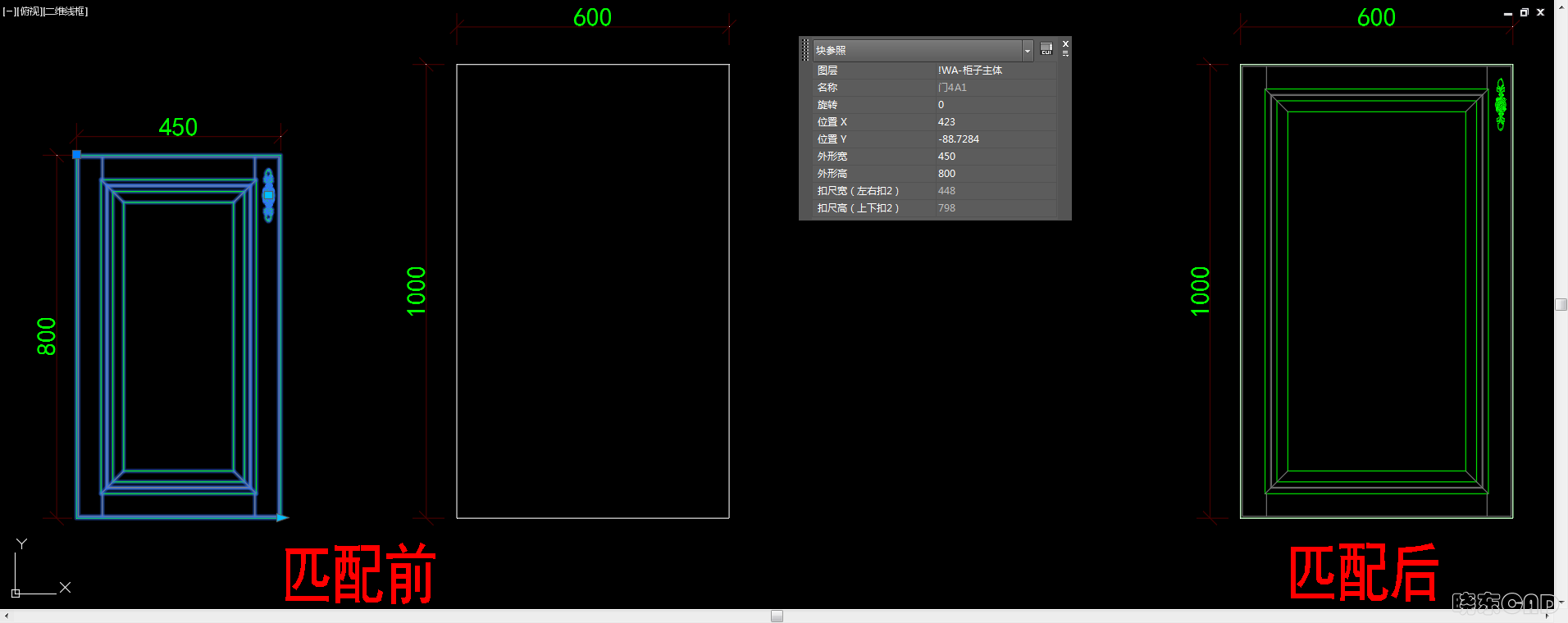Open the 俯视 view controls menu
Image resolution: width=1568 pixels, height=623 pixels.
click(x=28, y=11)
